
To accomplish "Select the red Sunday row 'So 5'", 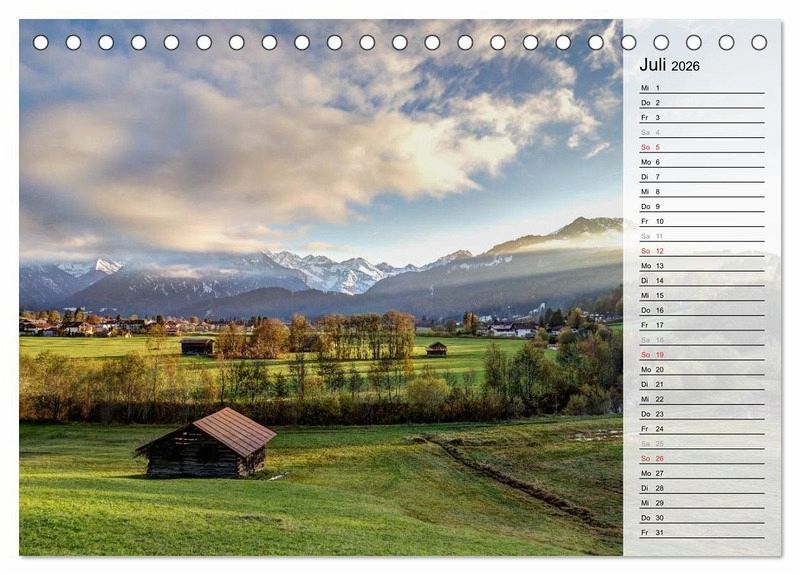I will pyautogui.click(x=700, y=147).
